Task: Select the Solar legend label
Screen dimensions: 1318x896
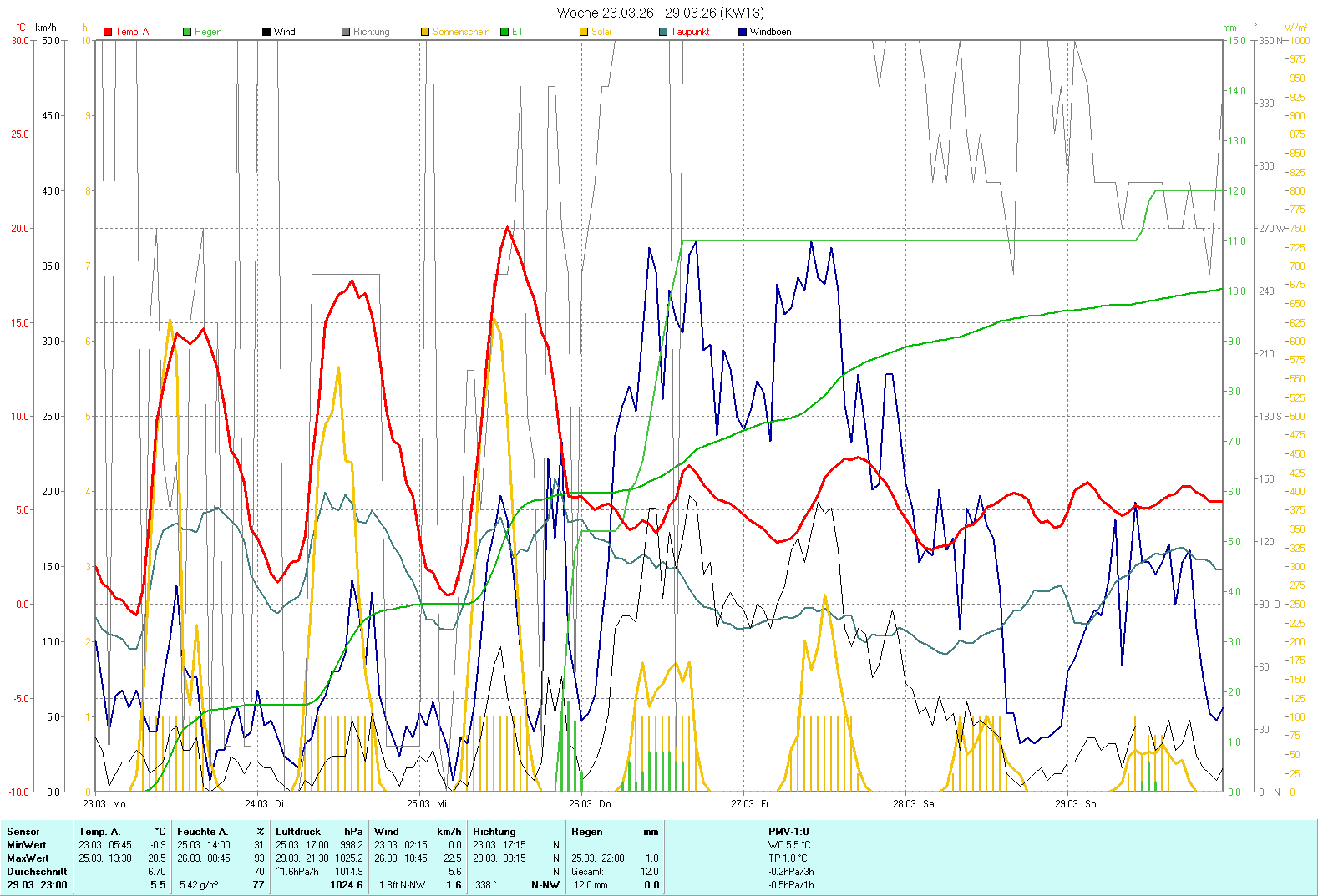Action: 601,32
